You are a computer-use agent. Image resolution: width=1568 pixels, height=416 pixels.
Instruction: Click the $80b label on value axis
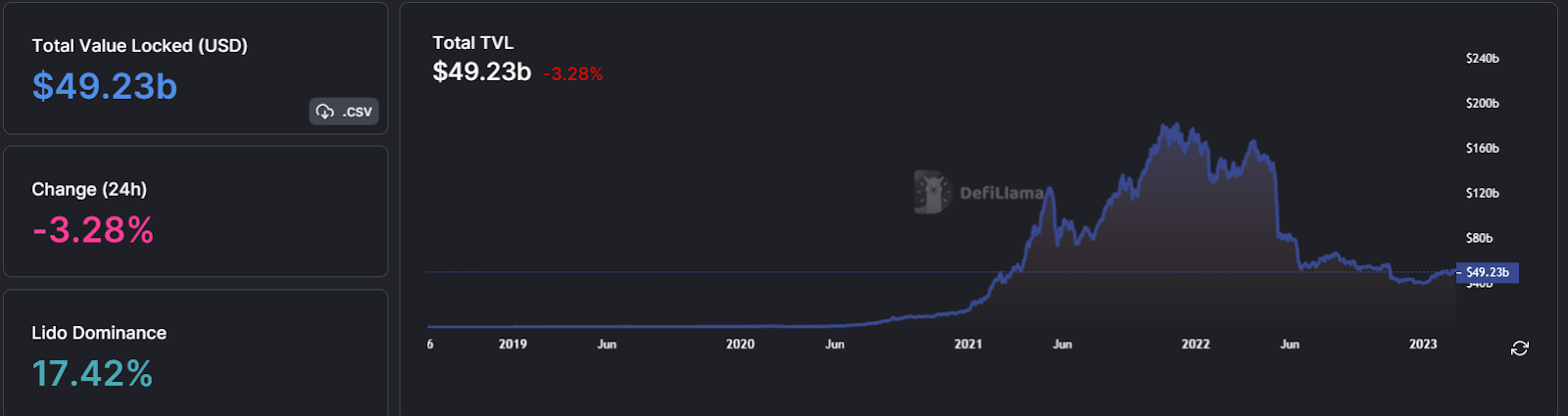coord(1480,239)
